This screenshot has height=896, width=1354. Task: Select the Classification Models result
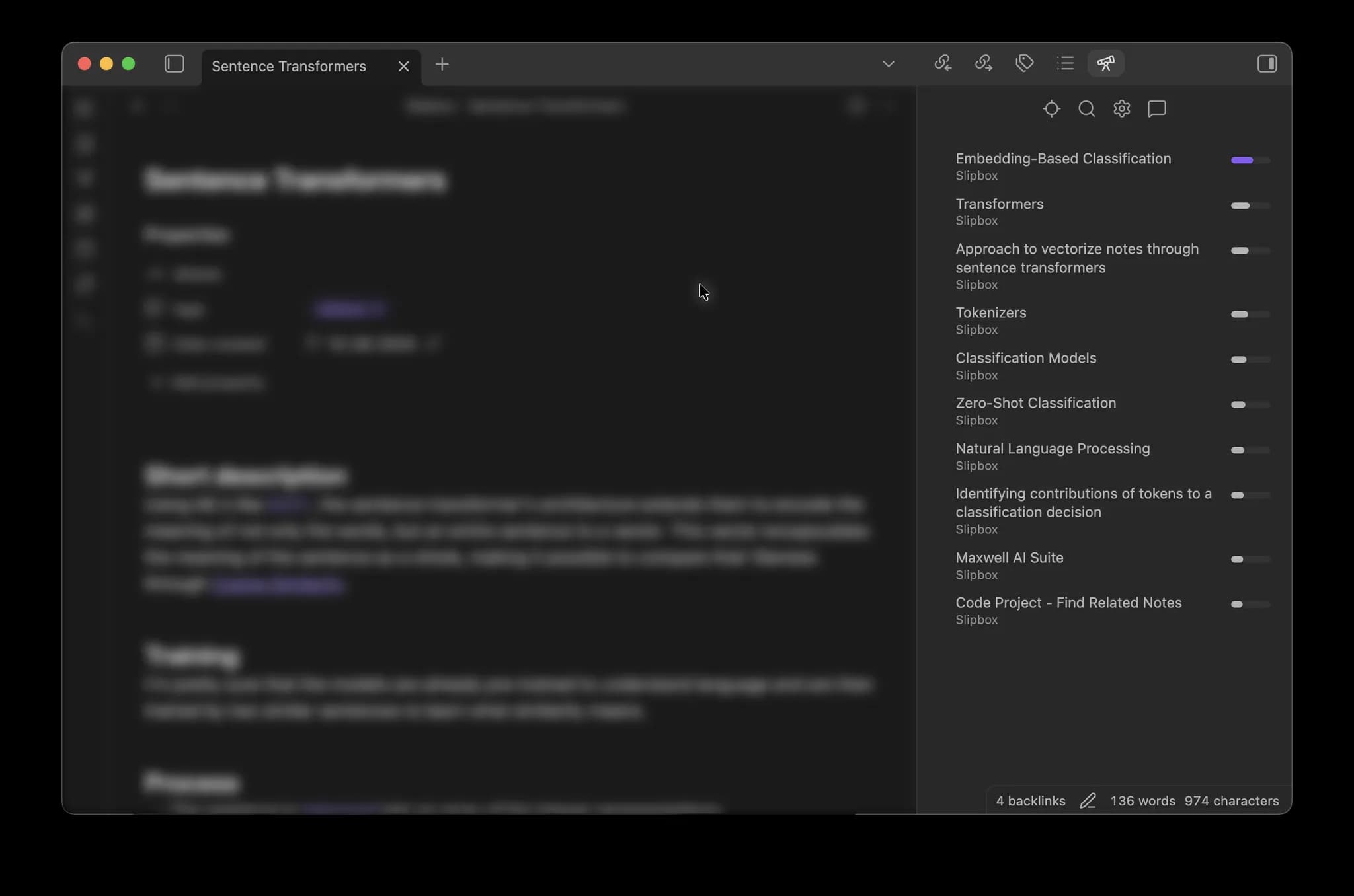point(1026,358)
